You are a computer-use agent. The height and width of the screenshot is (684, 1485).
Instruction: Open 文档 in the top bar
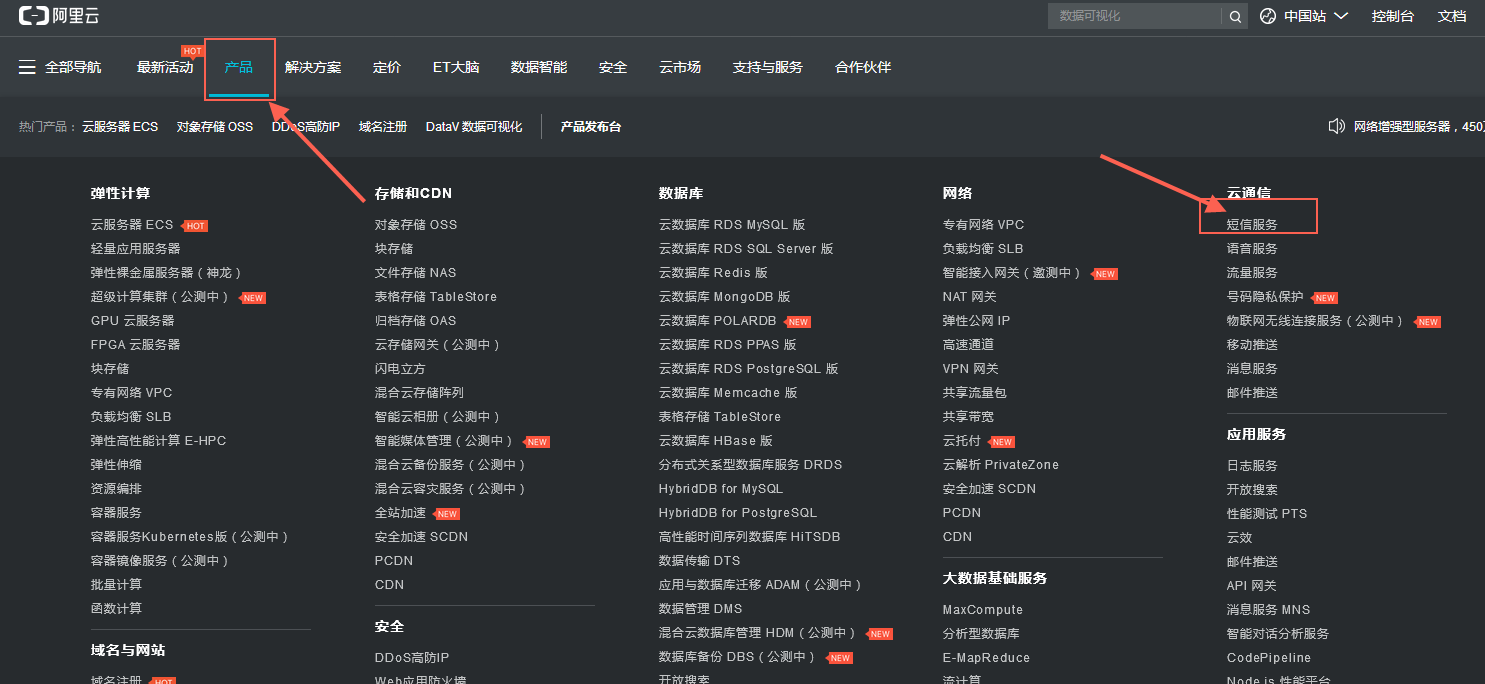1452,16
